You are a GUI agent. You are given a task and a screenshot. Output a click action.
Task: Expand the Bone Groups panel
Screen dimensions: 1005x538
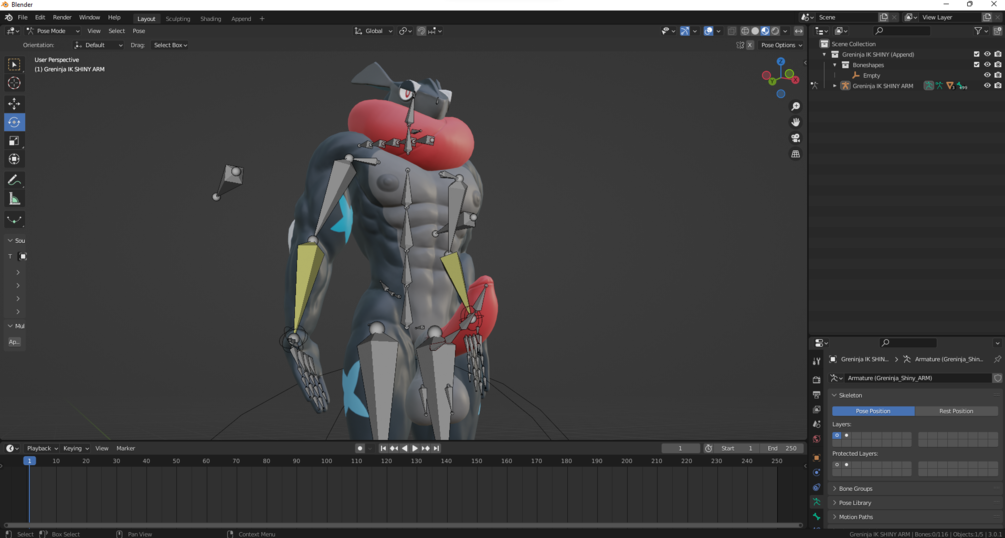coord(915,489)
